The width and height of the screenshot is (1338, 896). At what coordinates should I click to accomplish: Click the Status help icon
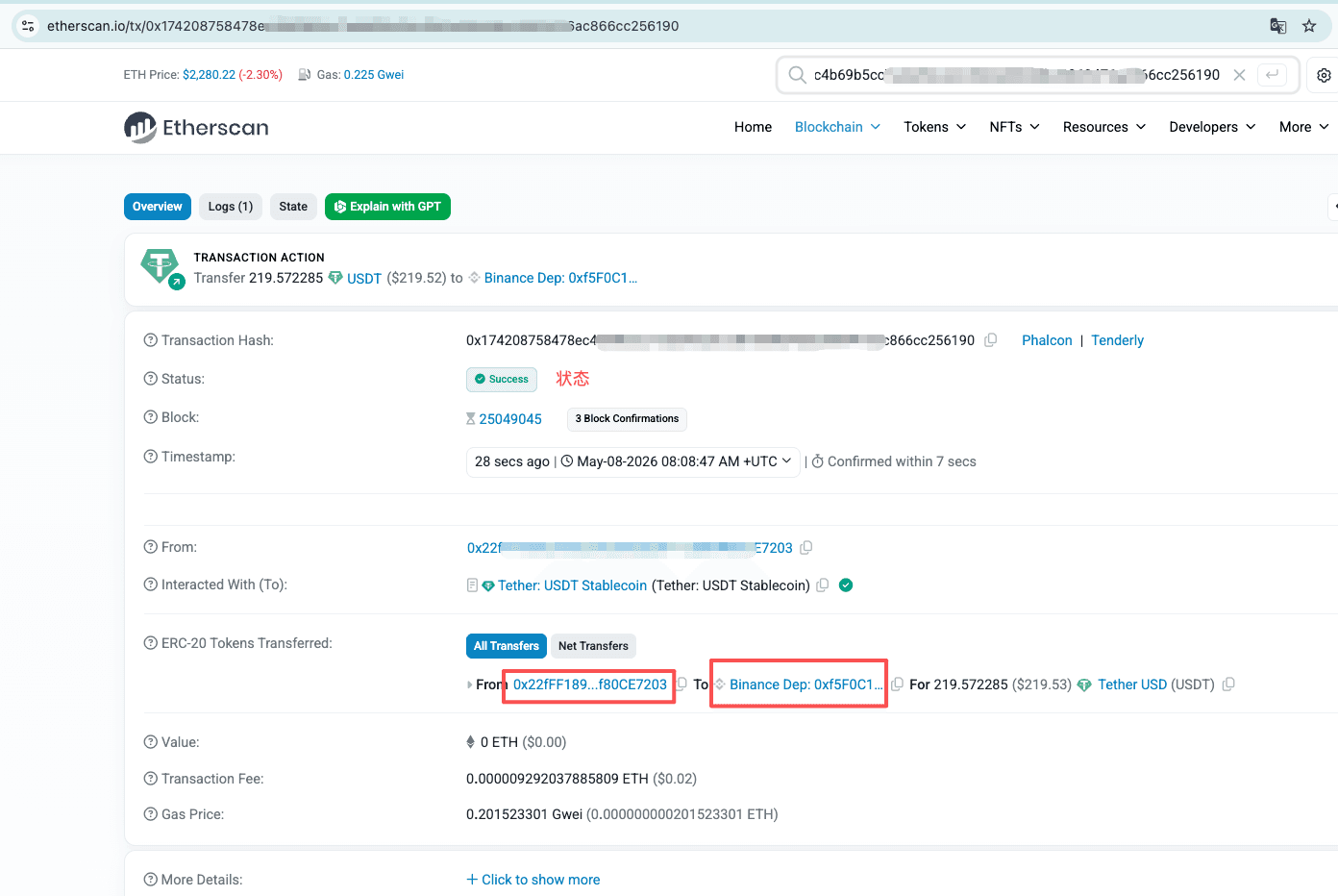[151, 379]
